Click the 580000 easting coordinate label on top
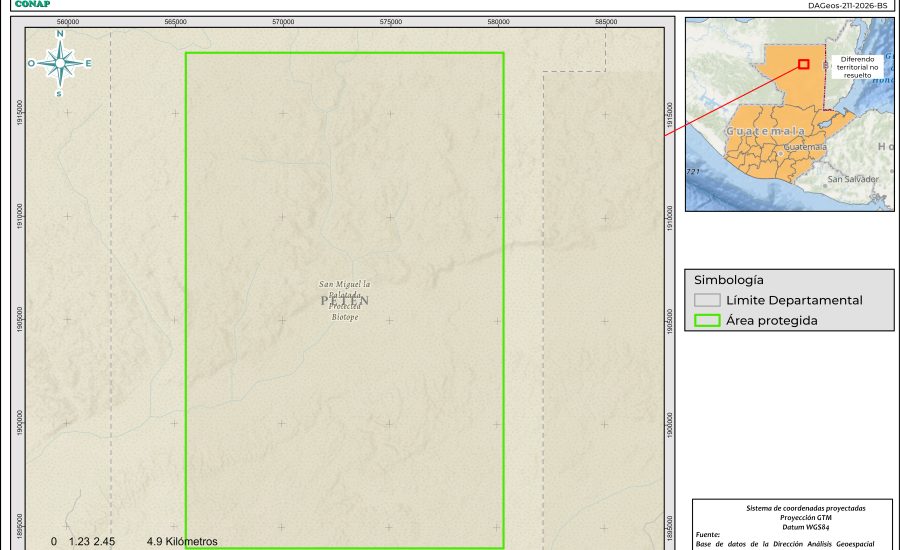 [x=498, y=21]
